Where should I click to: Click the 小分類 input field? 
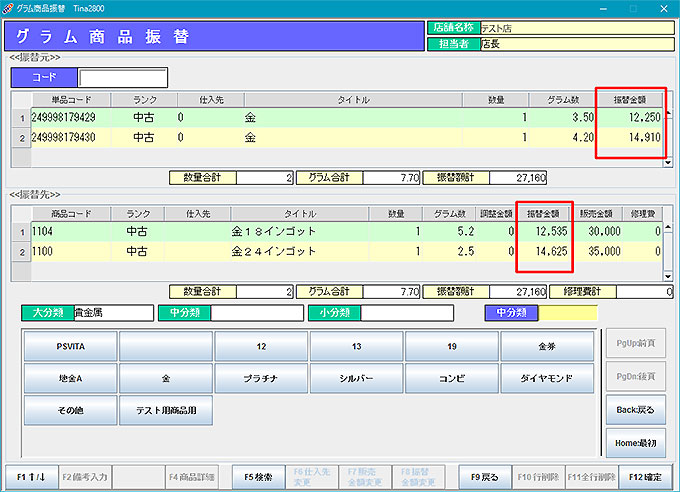pos(407,313)
